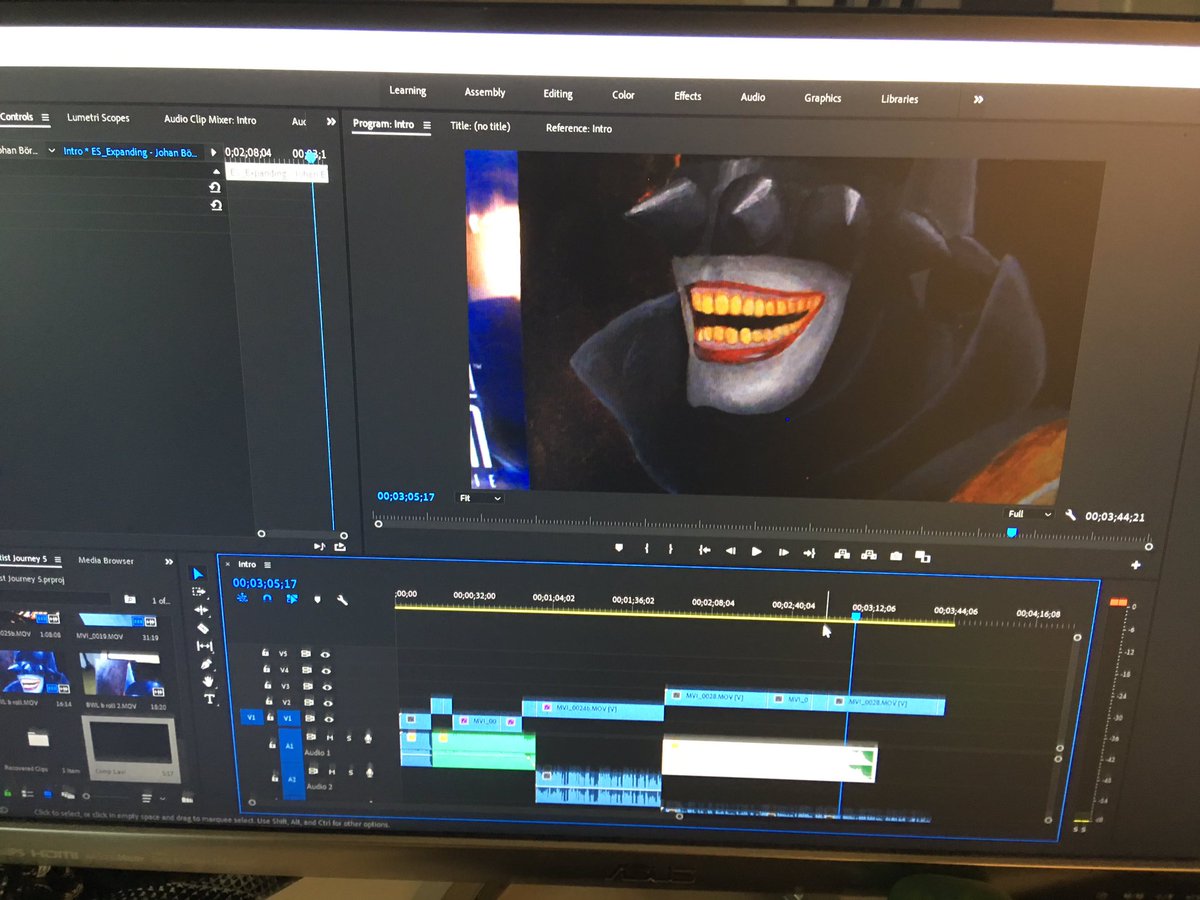Expand overflow panels next to Audio Clip Mixer
Screen dimensions: 1200x900
click(331, 121)
